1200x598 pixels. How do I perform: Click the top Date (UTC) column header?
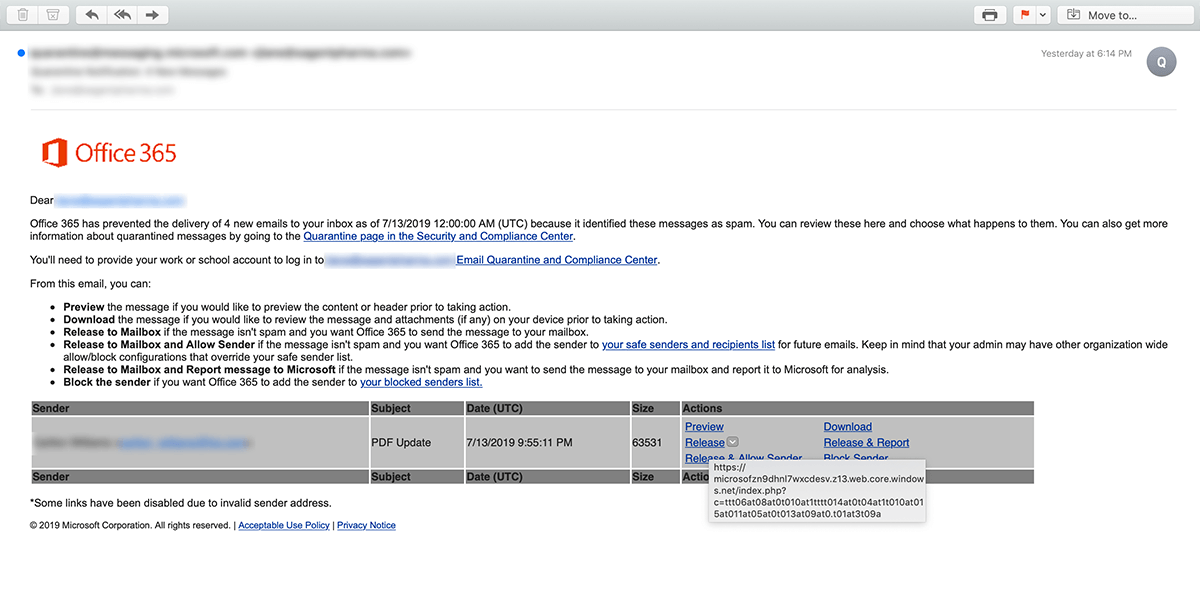547,408
